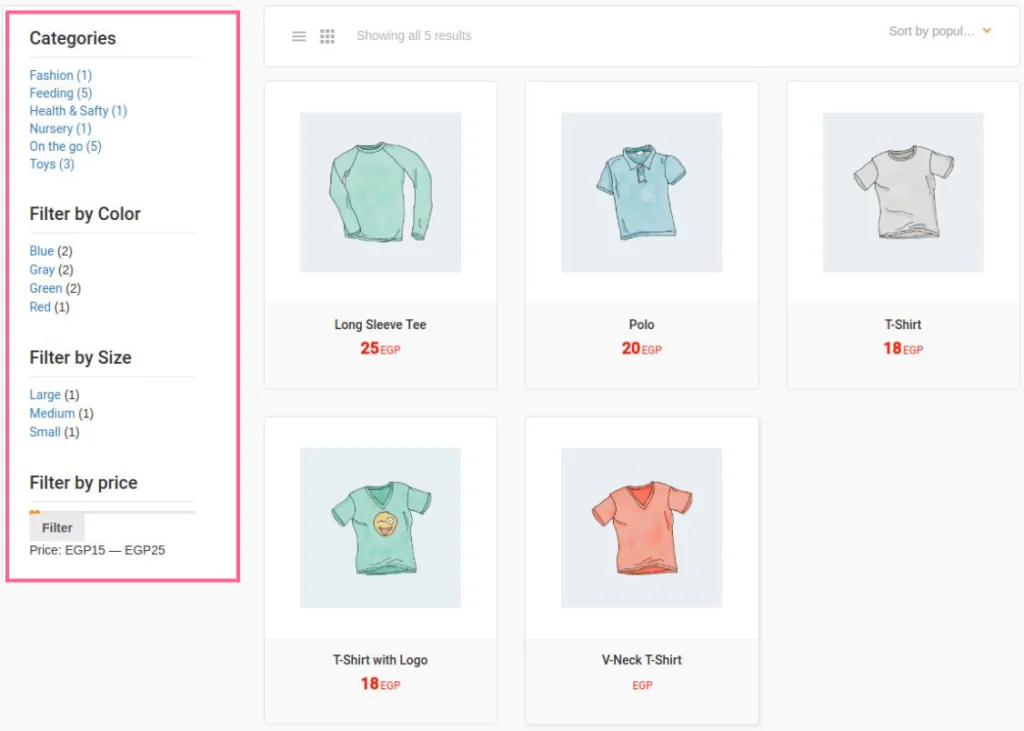Click the orange sort dropdown chevron
This screenshot has height=731, width=1024.
[987, 31]
